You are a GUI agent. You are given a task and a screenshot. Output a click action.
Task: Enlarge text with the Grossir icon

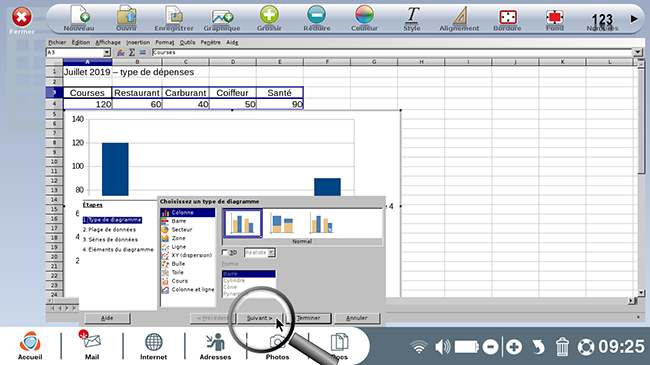pyautogui.click(x=269, y=15)
